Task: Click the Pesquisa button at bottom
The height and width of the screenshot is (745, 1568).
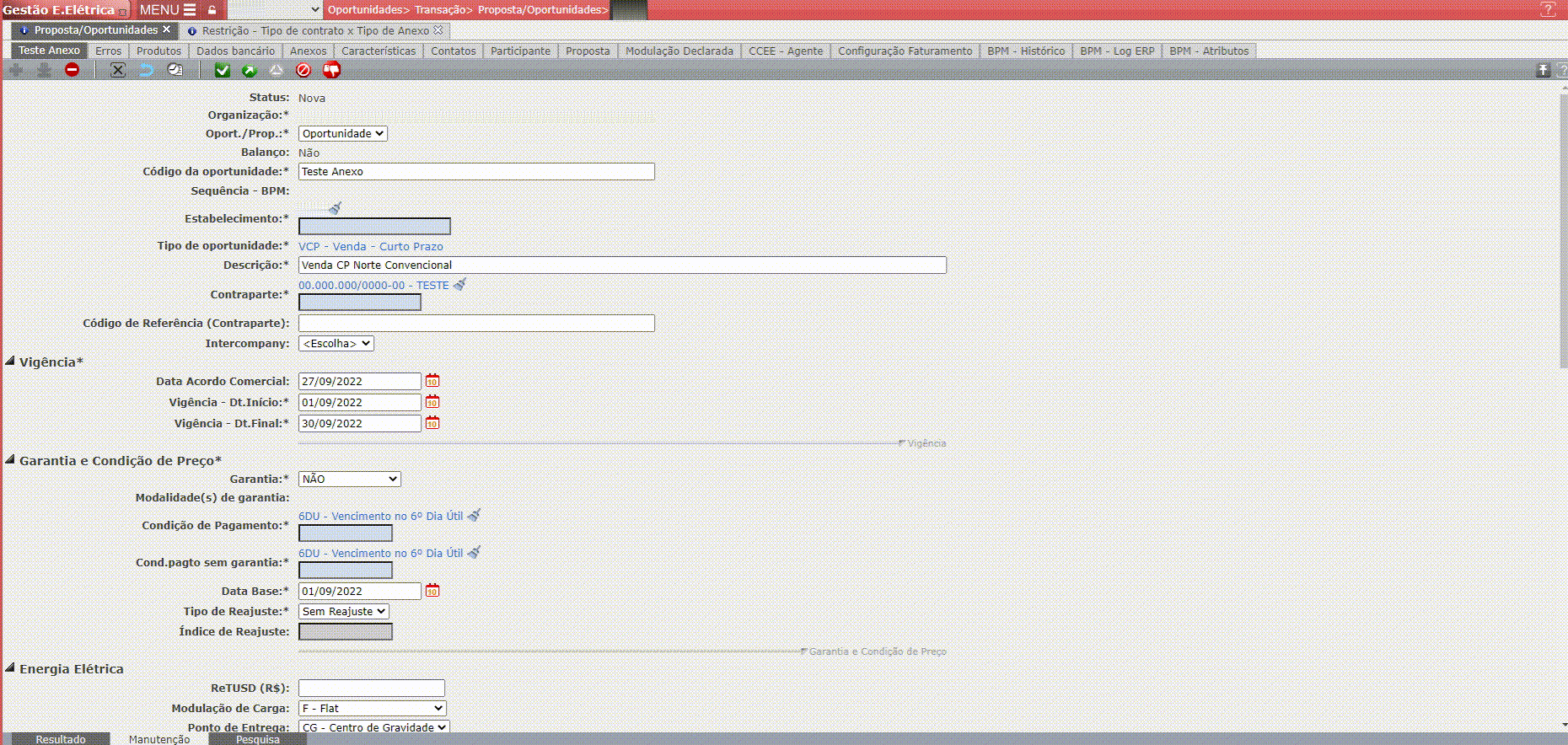Action: [257, 739]
